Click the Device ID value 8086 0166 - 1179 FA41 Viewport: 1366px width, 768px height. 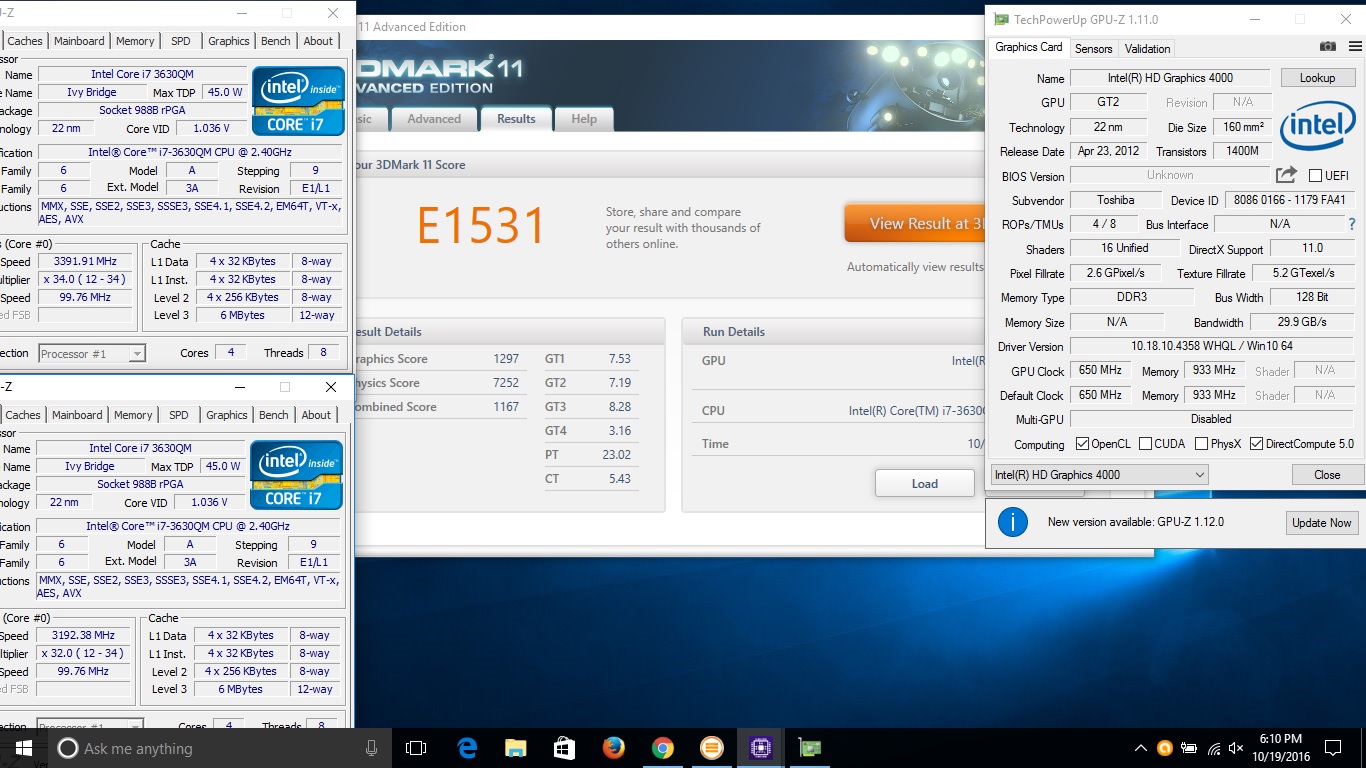[x=1289, y=200]
